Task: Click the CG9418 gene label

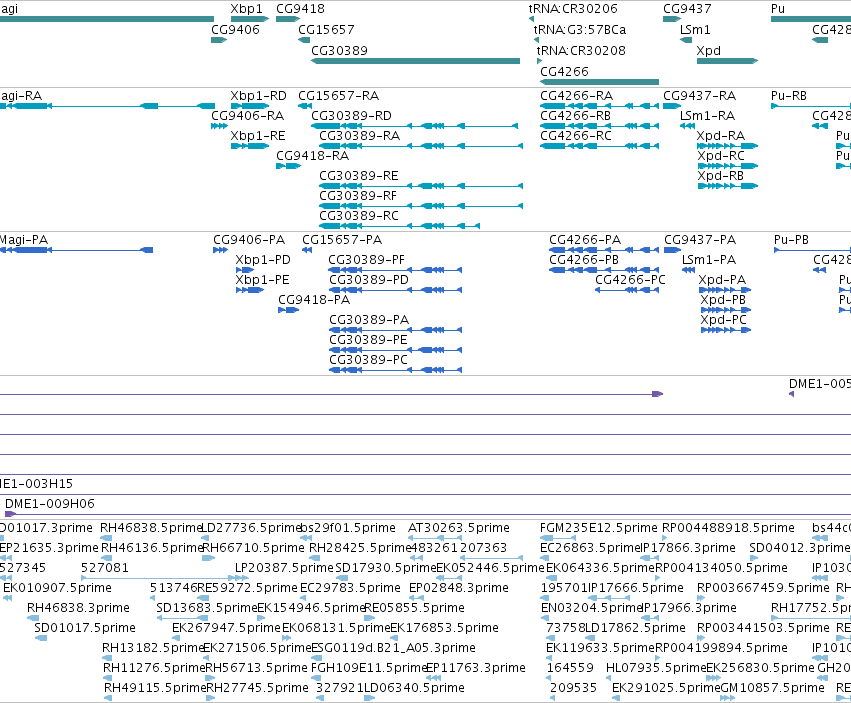Action: (300, 9)
